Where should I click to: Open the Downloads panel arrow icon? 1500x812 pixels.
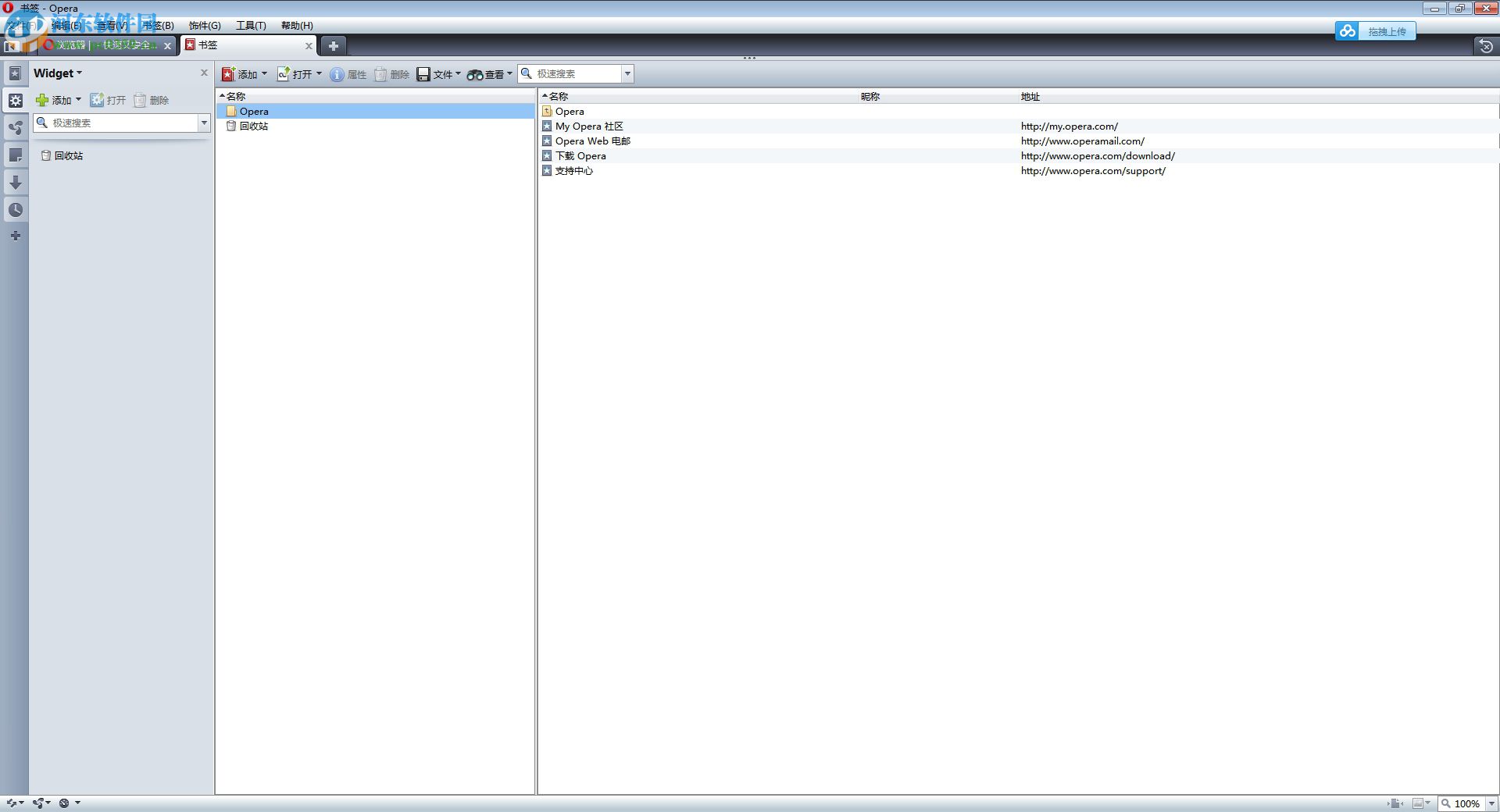15,182
